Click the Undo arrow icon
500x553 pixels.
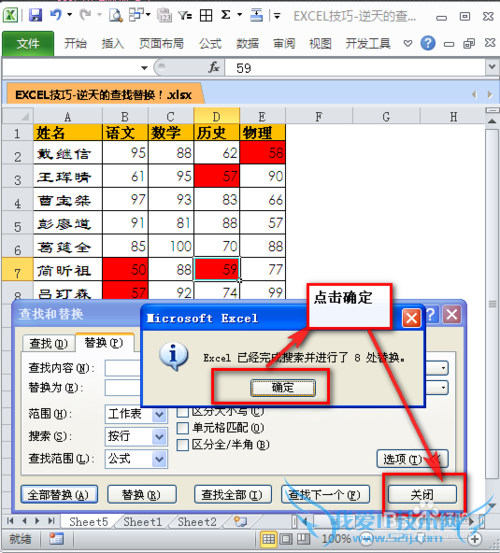[56, 15]
